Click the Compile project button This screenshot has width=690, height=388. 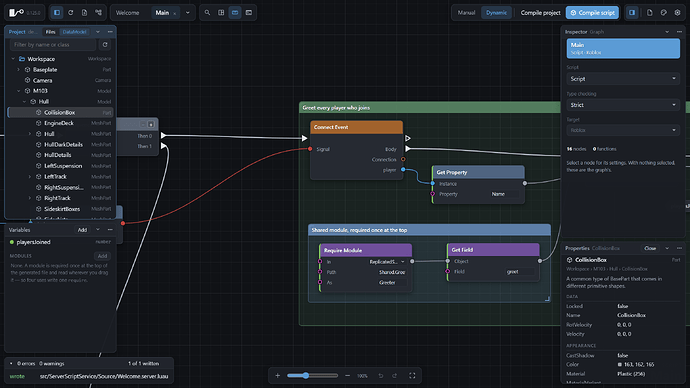tap(540, 13)
